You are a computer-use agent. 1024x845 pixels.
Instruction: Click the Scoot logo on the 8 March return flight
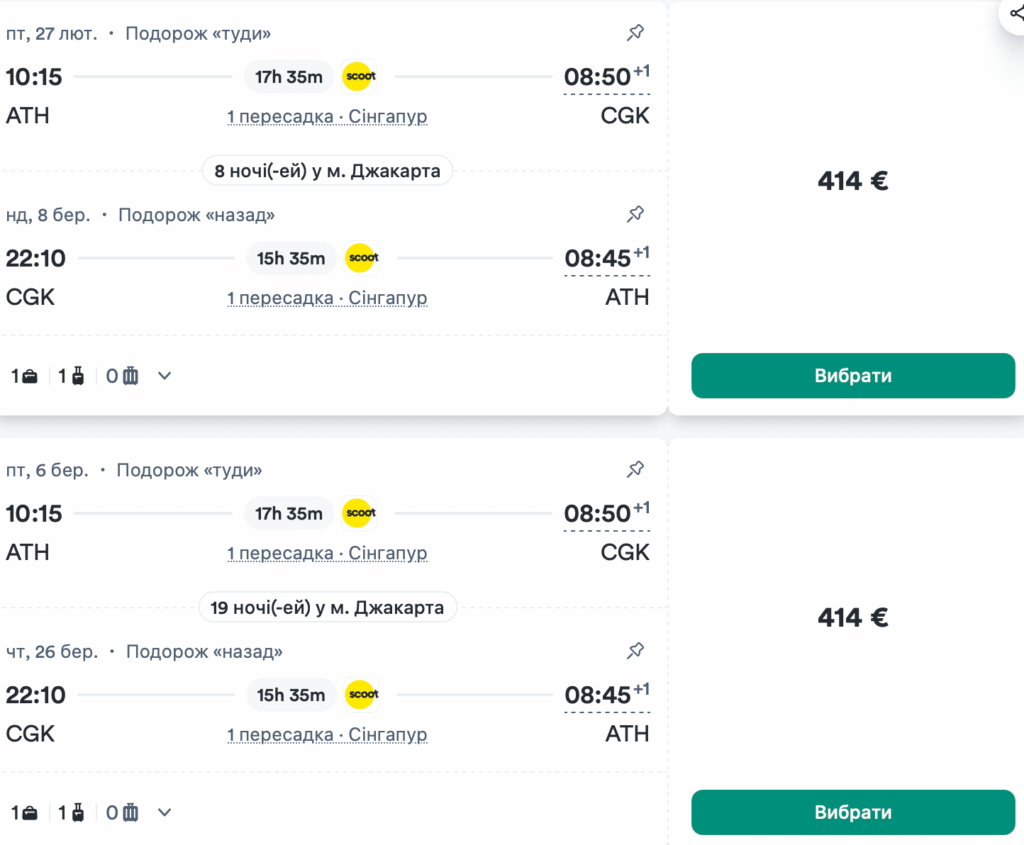[x=362, y=258]
